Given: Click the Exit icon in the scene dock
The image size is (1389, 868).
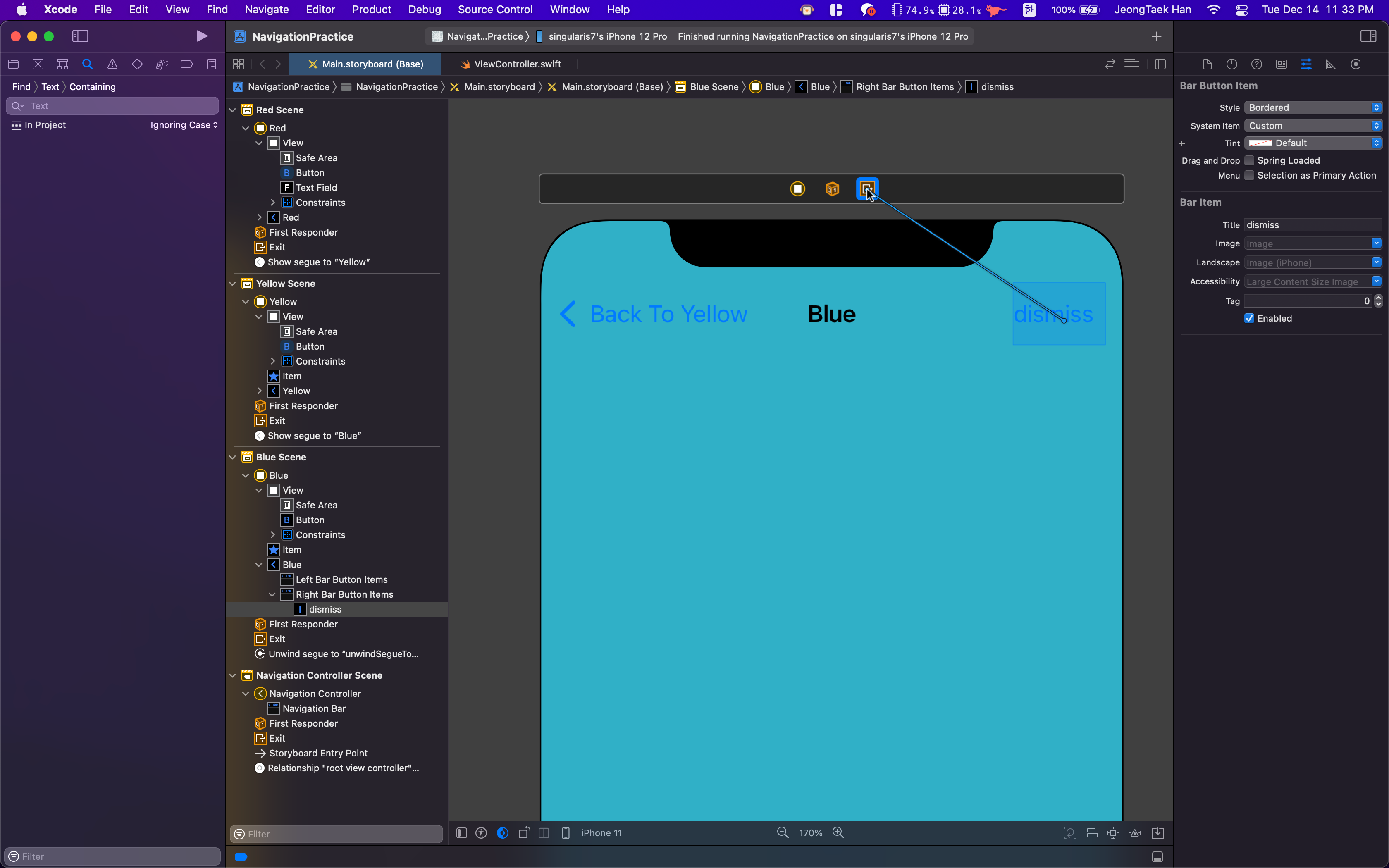Looking at the screenshot, I should click(867, 188).
